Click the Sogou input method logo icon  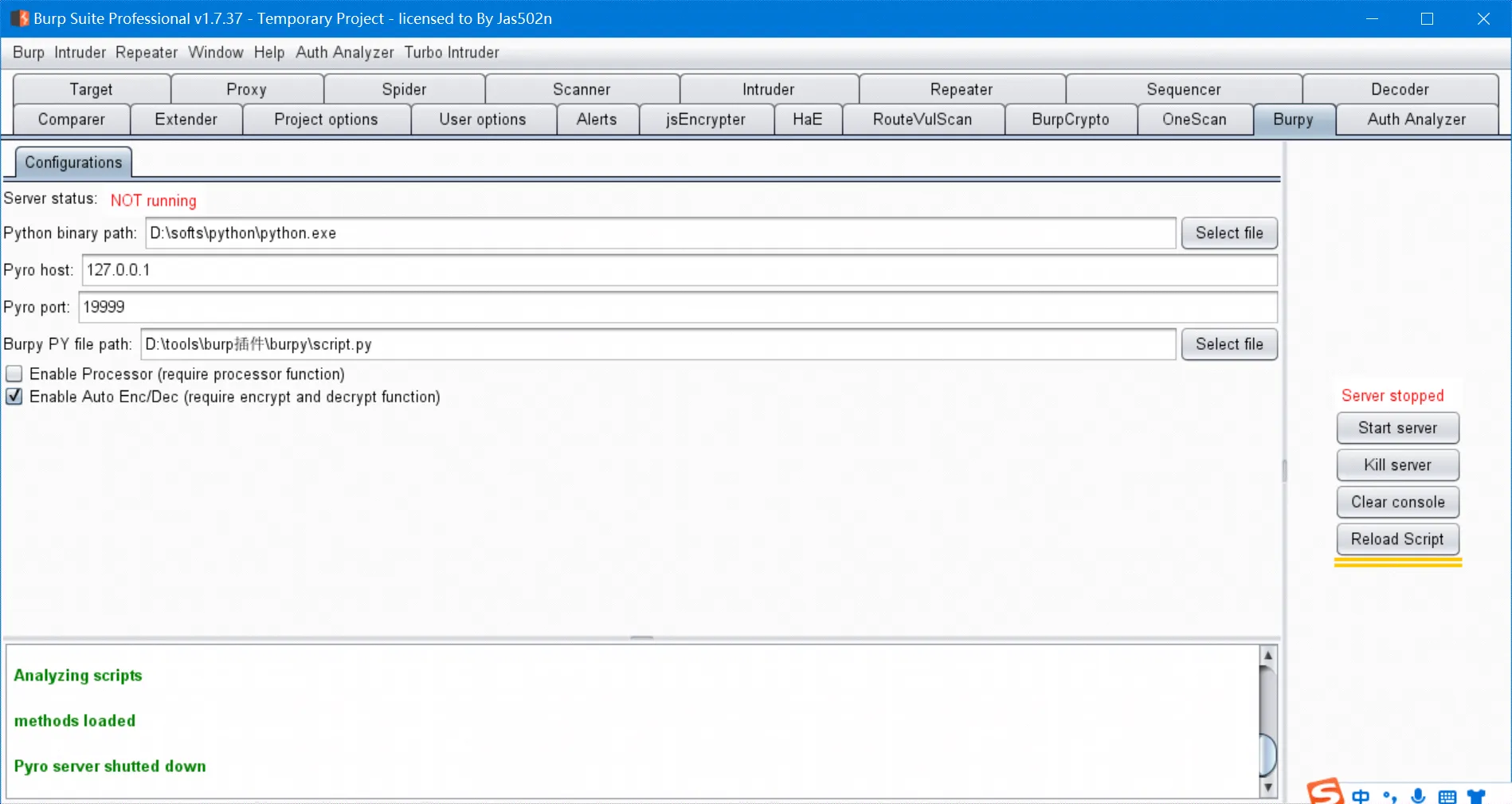(x=1325, y=791)
